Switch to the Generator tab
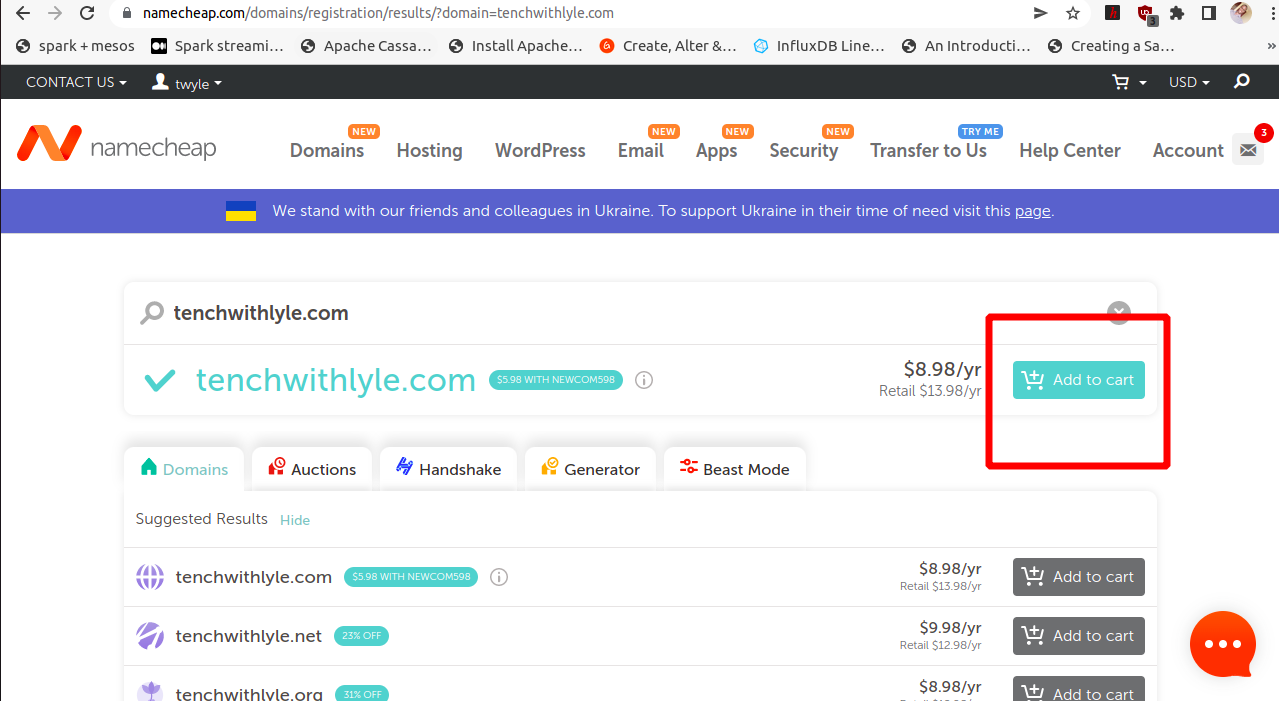The image size is (1279, 701). [590, 468]
